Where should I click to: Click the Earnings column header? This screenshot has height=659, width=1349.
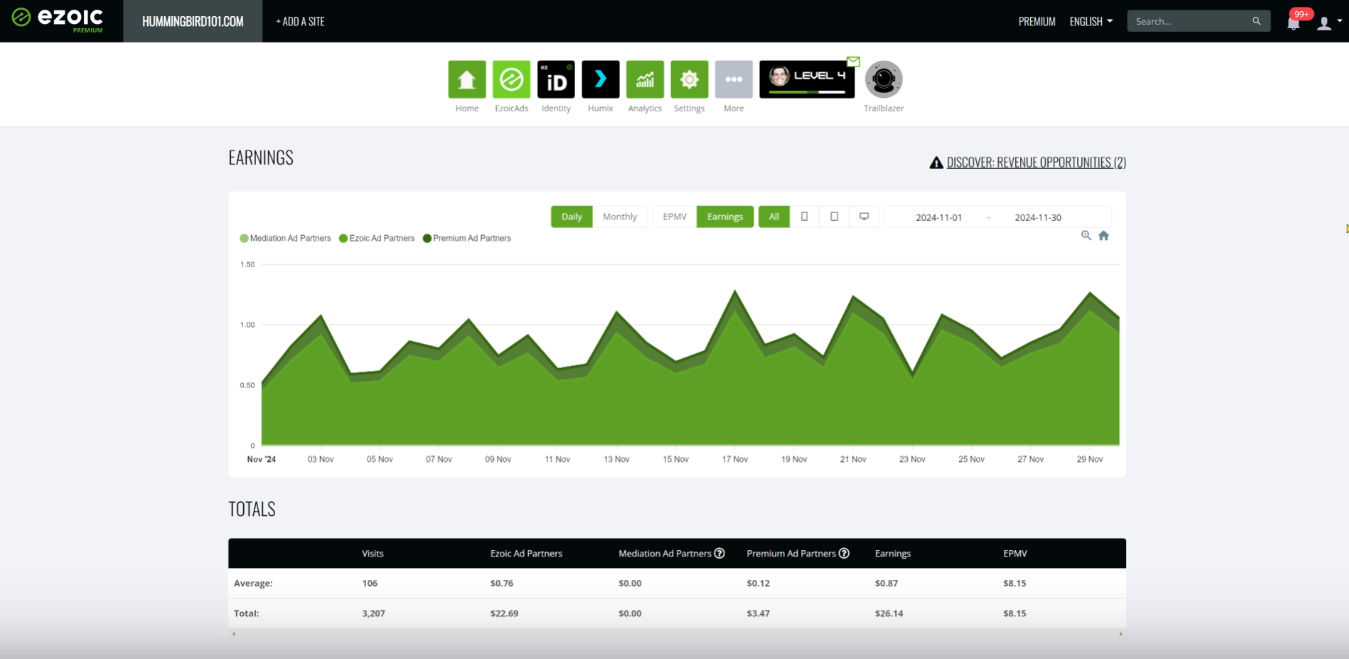tap(893, 553)
